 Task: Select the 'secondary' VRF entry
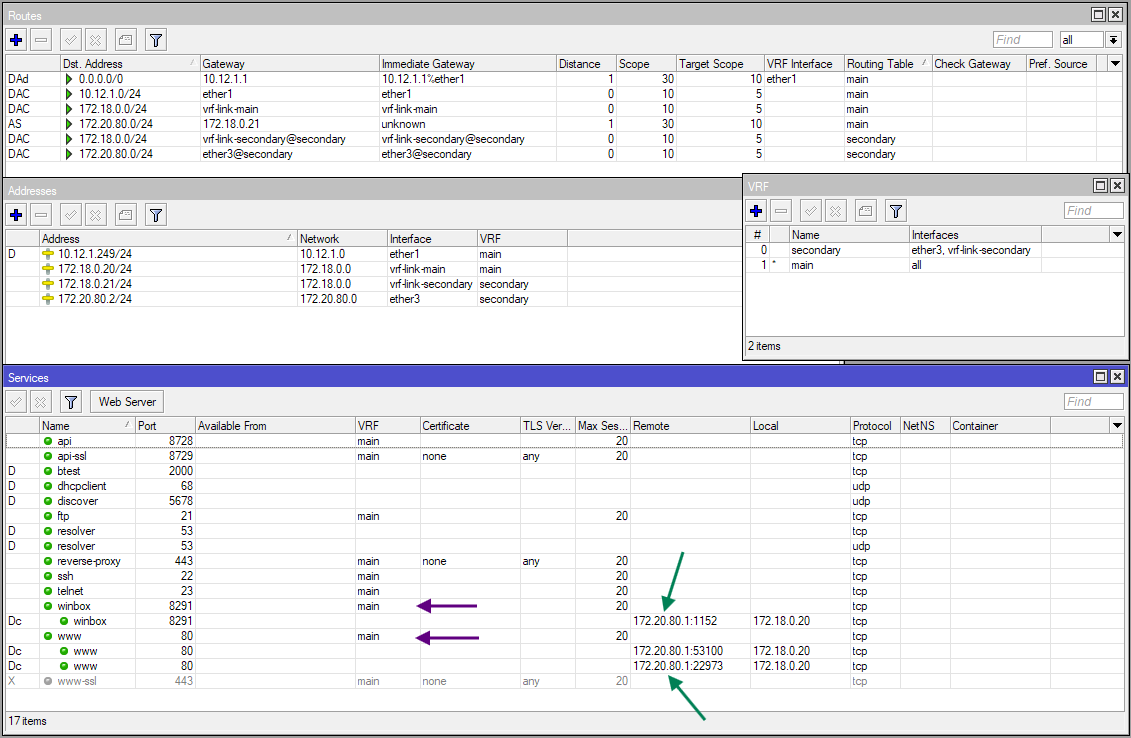click(x=935, y=250)
